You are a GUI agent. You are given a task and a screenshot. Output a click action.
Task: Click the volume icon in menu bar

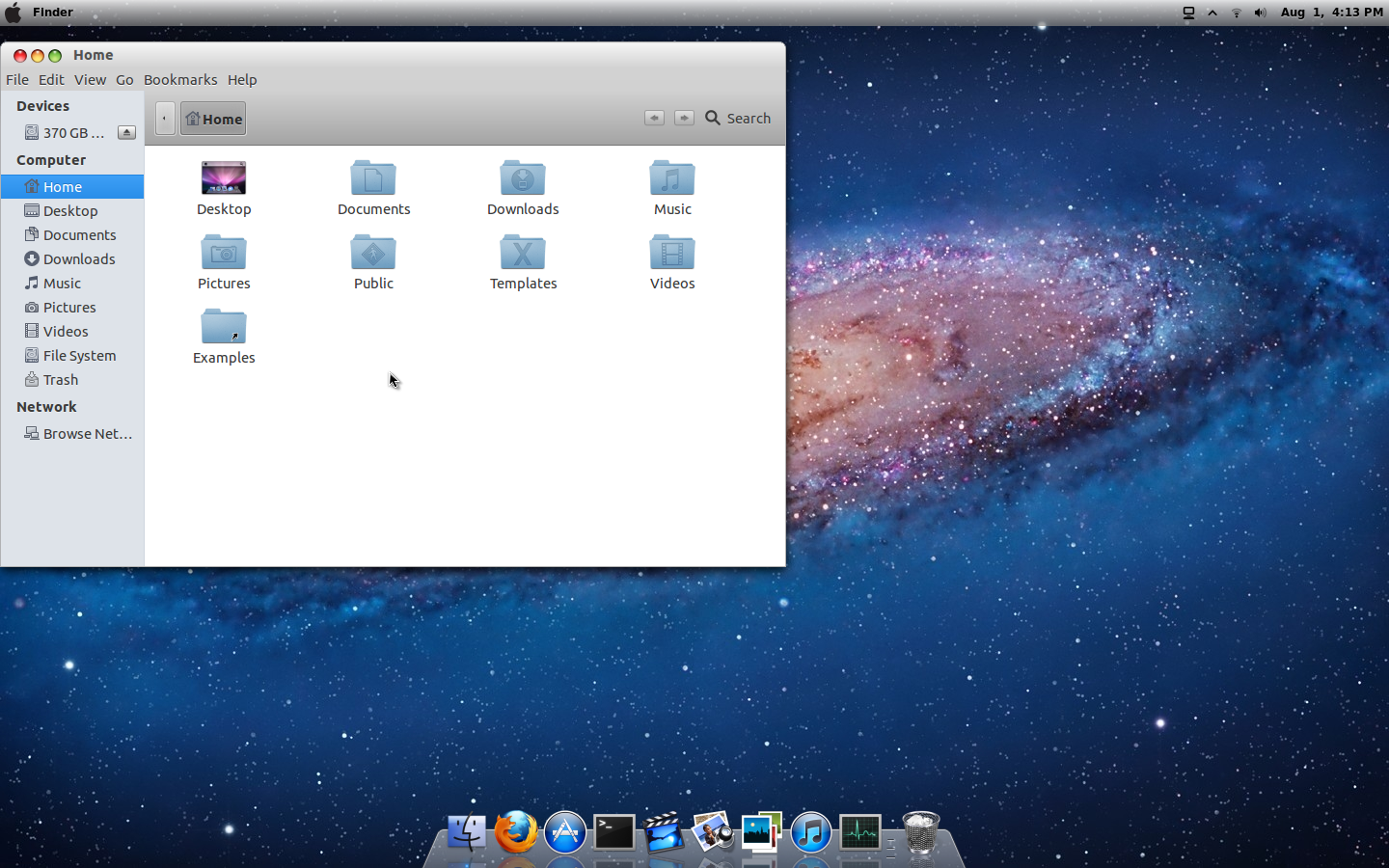pos(1260,13)
